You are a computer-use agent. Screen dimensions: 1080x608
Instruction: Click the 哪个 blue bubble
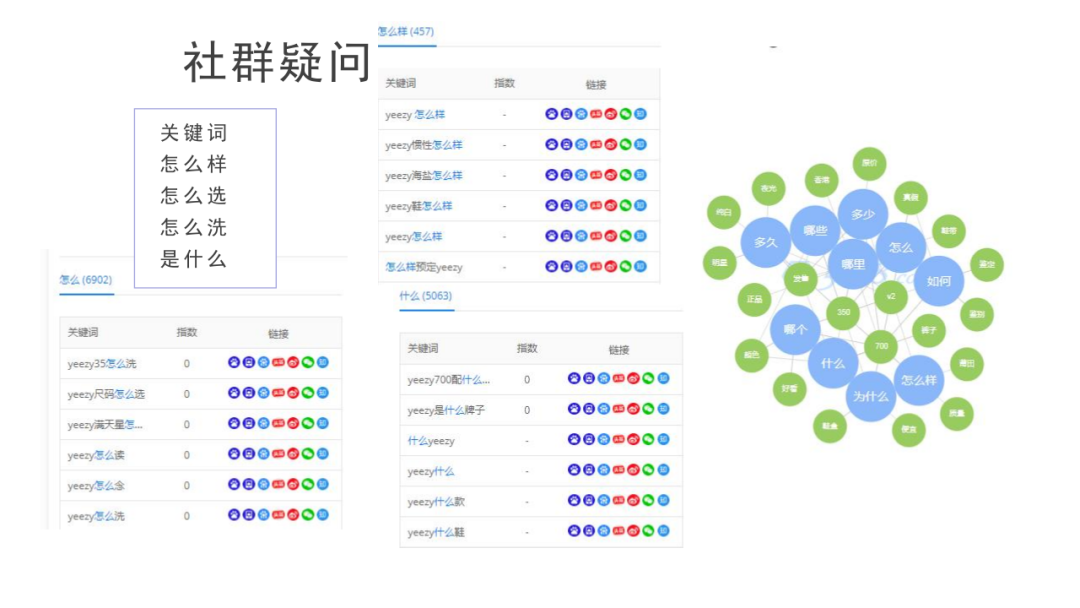click(x=795, y=330)
